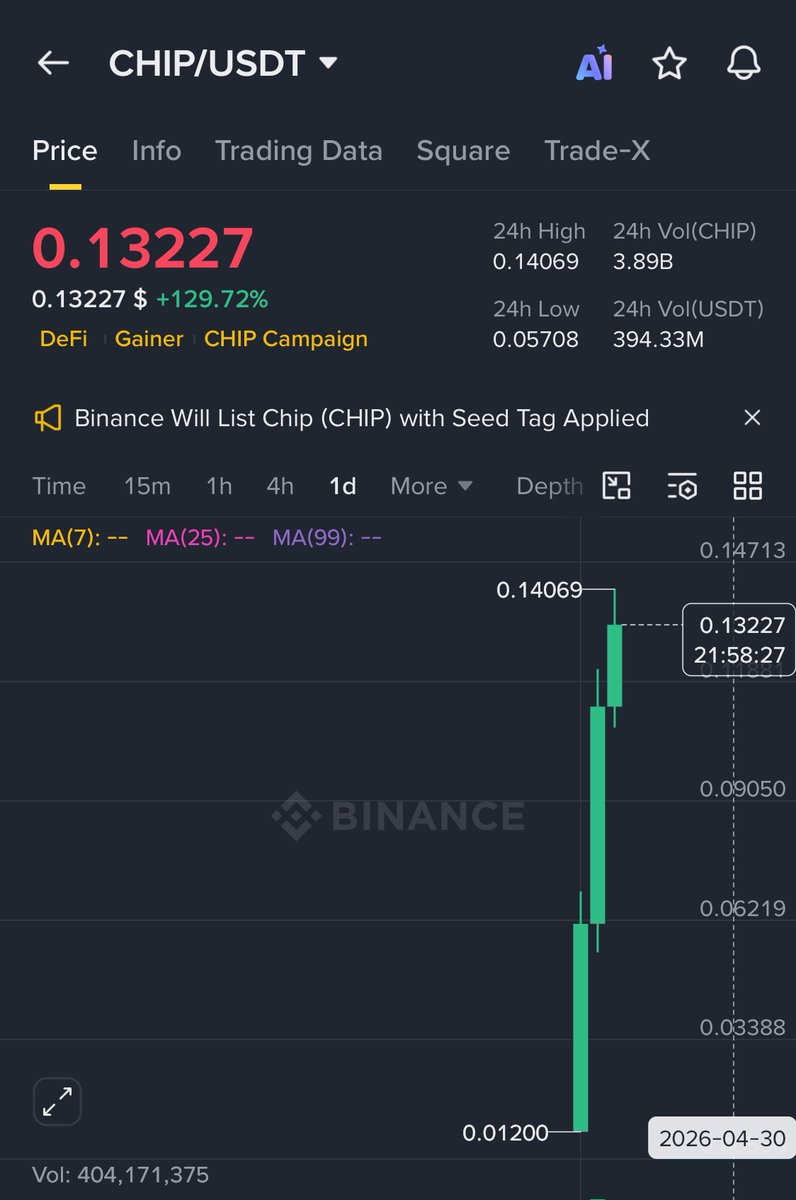Select the 4h chart interval
796x1200 pixels.
(280, 486)
